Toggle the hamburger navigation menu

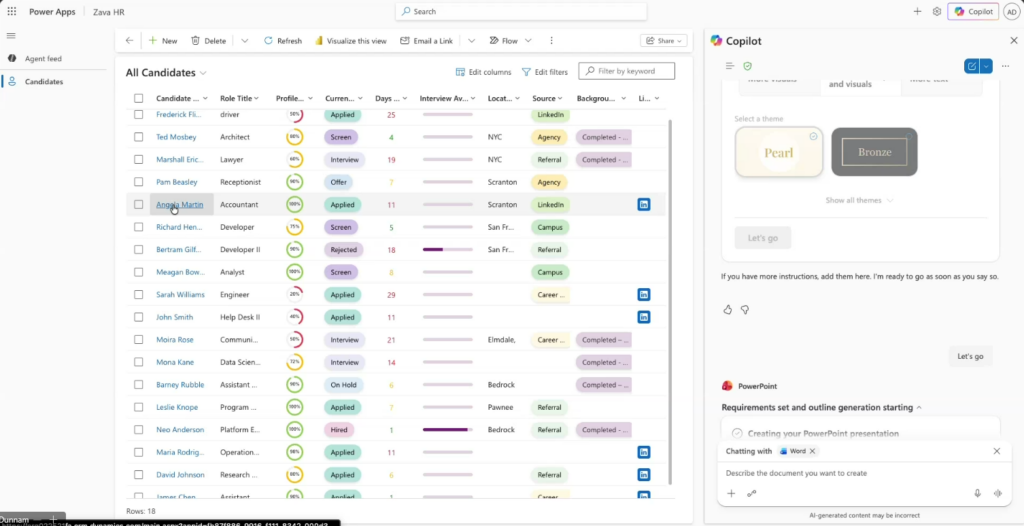point(12,35)
